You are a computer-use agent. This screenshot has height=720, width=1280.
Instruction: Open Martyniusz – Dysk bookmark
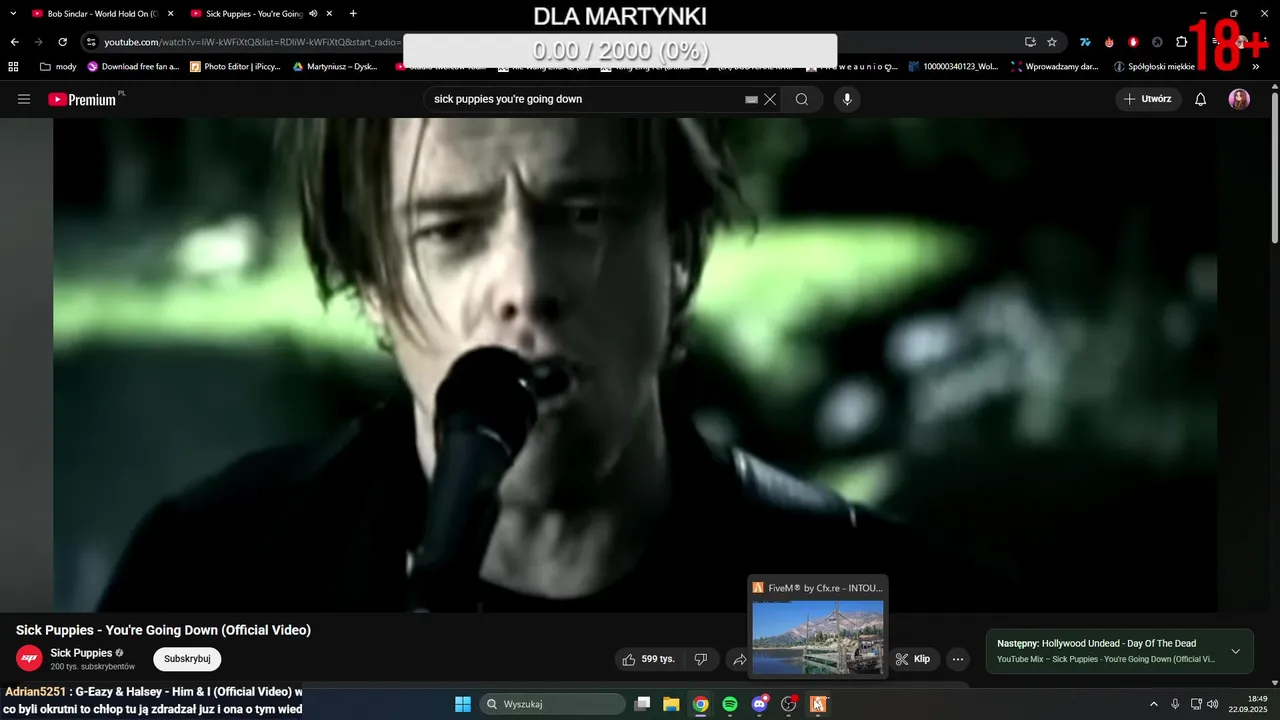tap(335, 67)
